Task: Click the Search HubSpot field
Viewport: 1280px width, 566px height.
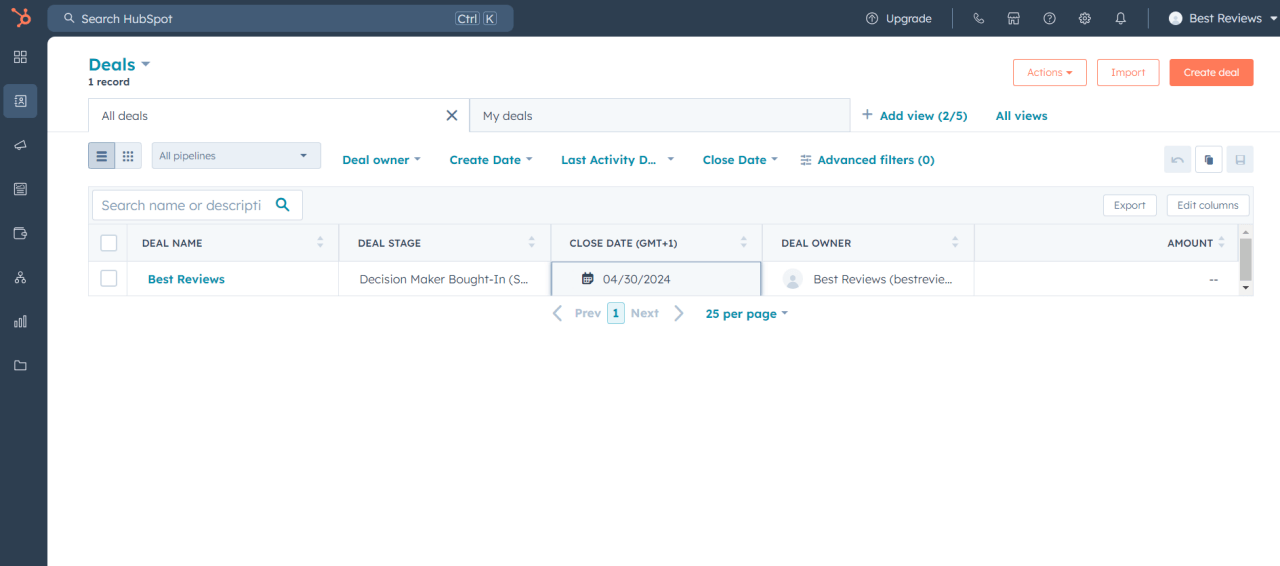Action: [280, 18]
